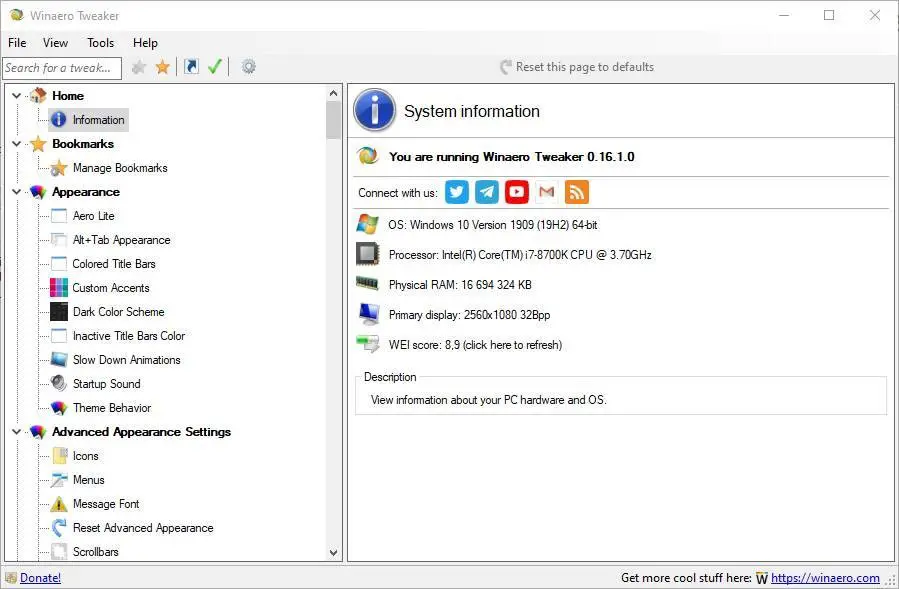Open the Aero Lite tweak
The height and width of the screenshot is (589, 899).
point(93,216)
